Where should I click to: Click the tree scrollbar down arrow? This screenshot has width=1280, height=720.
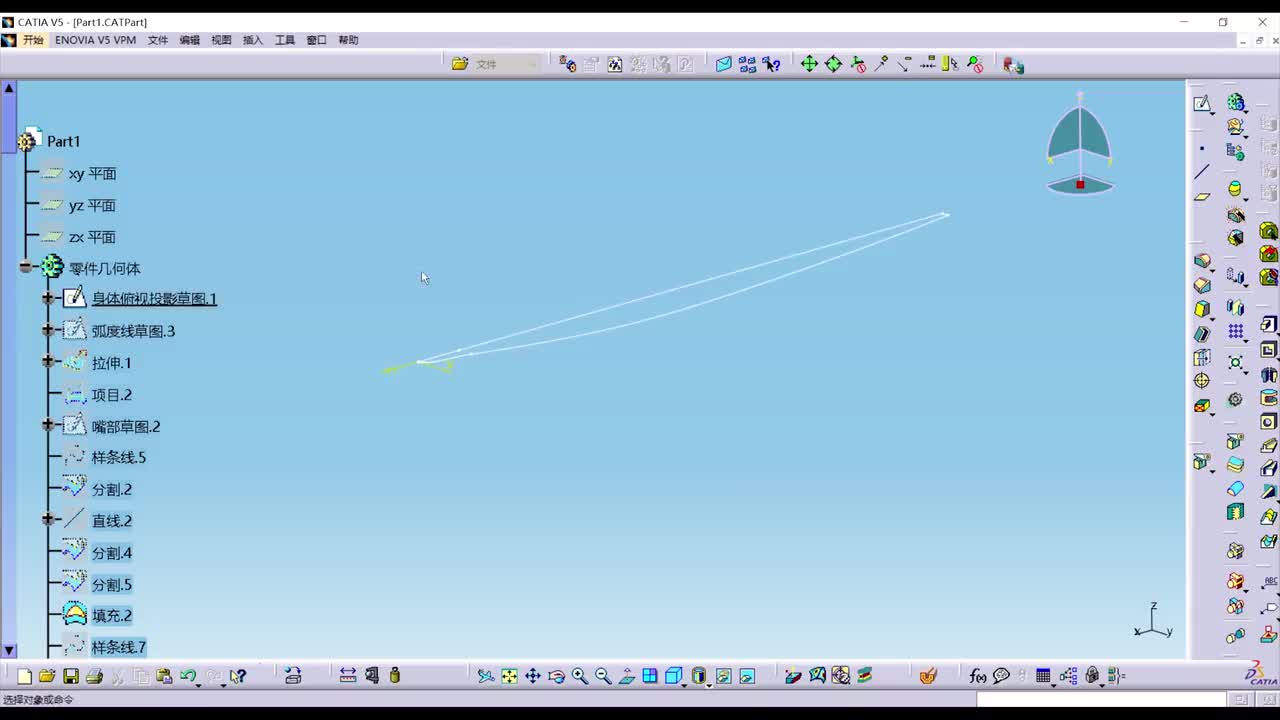pyautogui.click(x=9, y=651)
